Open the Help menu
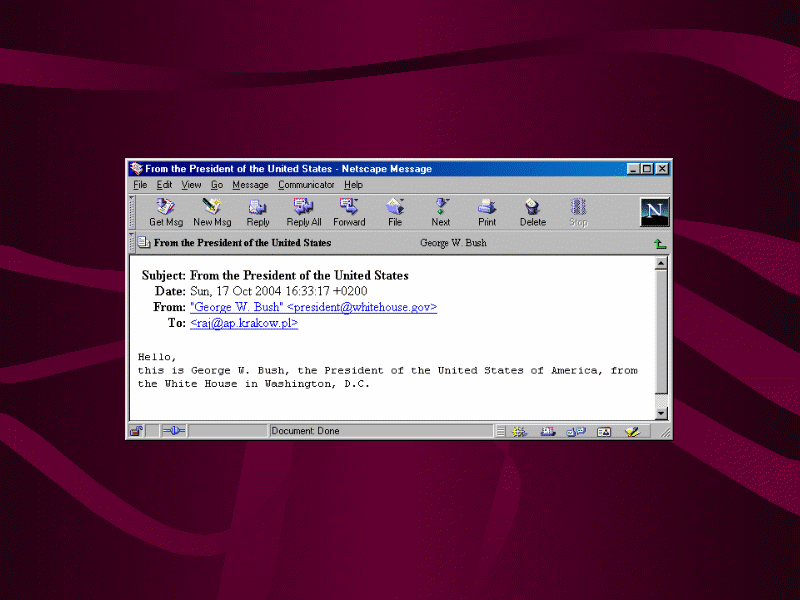The image size is (800, 600). click(x=353, y=185)
